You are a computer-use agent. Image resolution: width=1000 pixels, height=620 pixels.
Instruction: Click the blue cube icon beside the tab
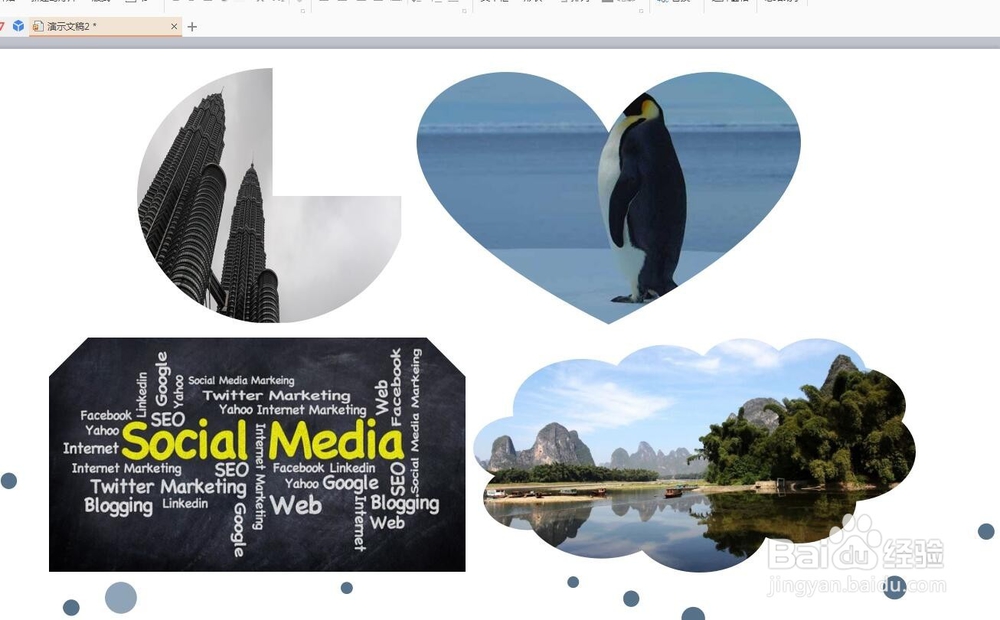18,26
